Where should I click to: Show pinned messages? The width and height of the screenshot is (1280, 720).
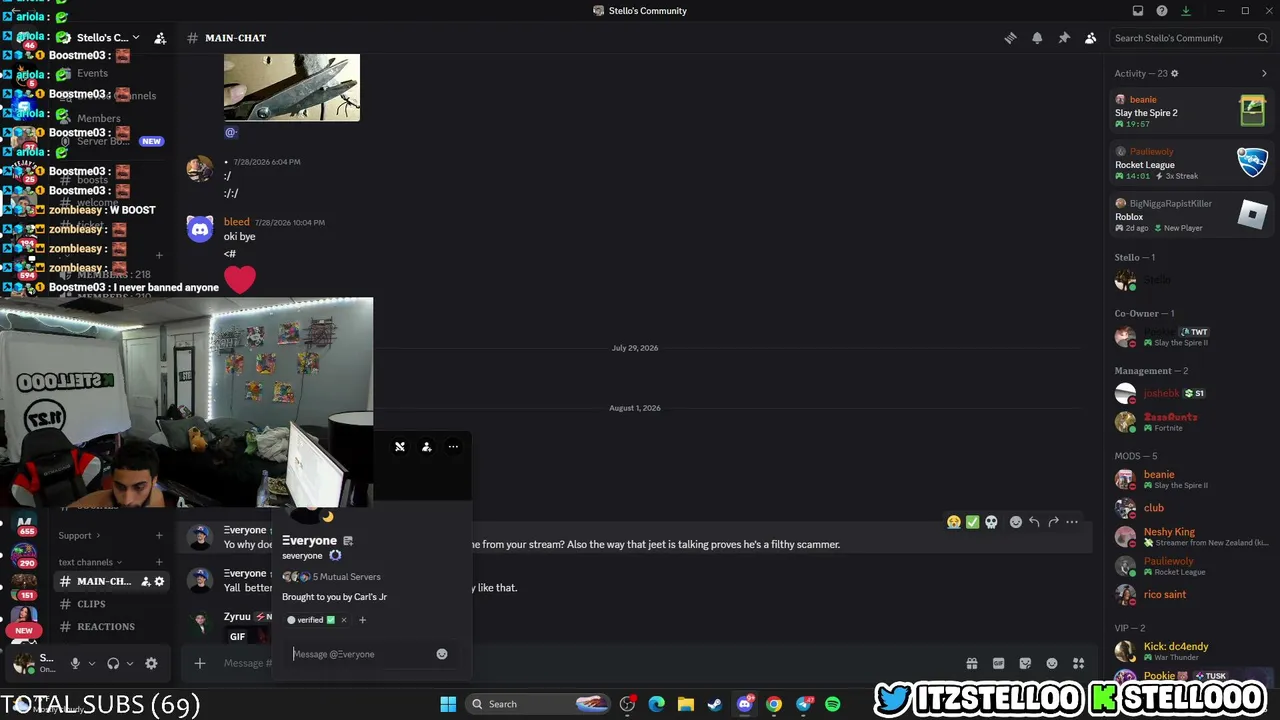coord(1064,38)
